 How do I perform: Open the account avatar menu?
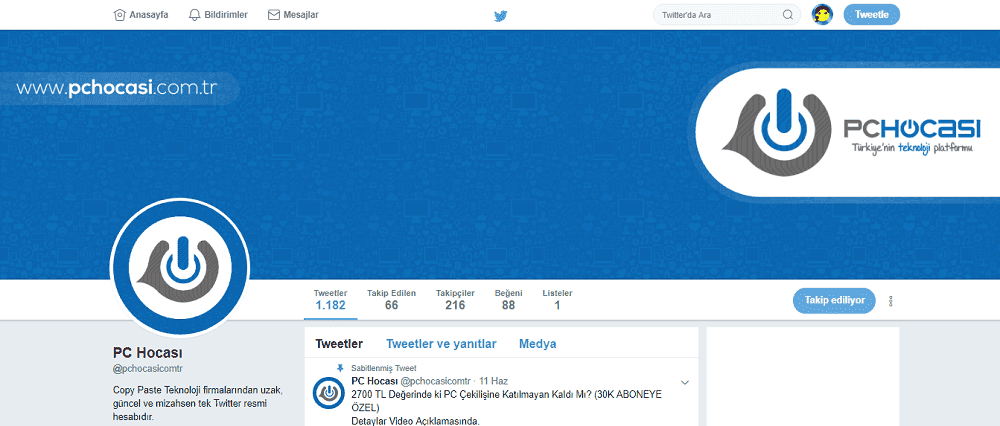click(823, 14)
